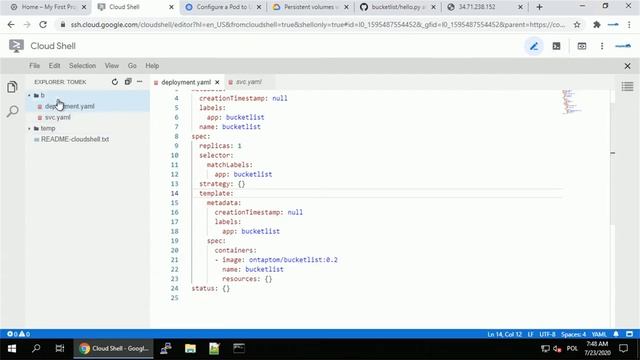Image resolution: width=640 pixels, height=360 pixels.
Task: Open Task View on the taskbar
Action: click(60, 348)
